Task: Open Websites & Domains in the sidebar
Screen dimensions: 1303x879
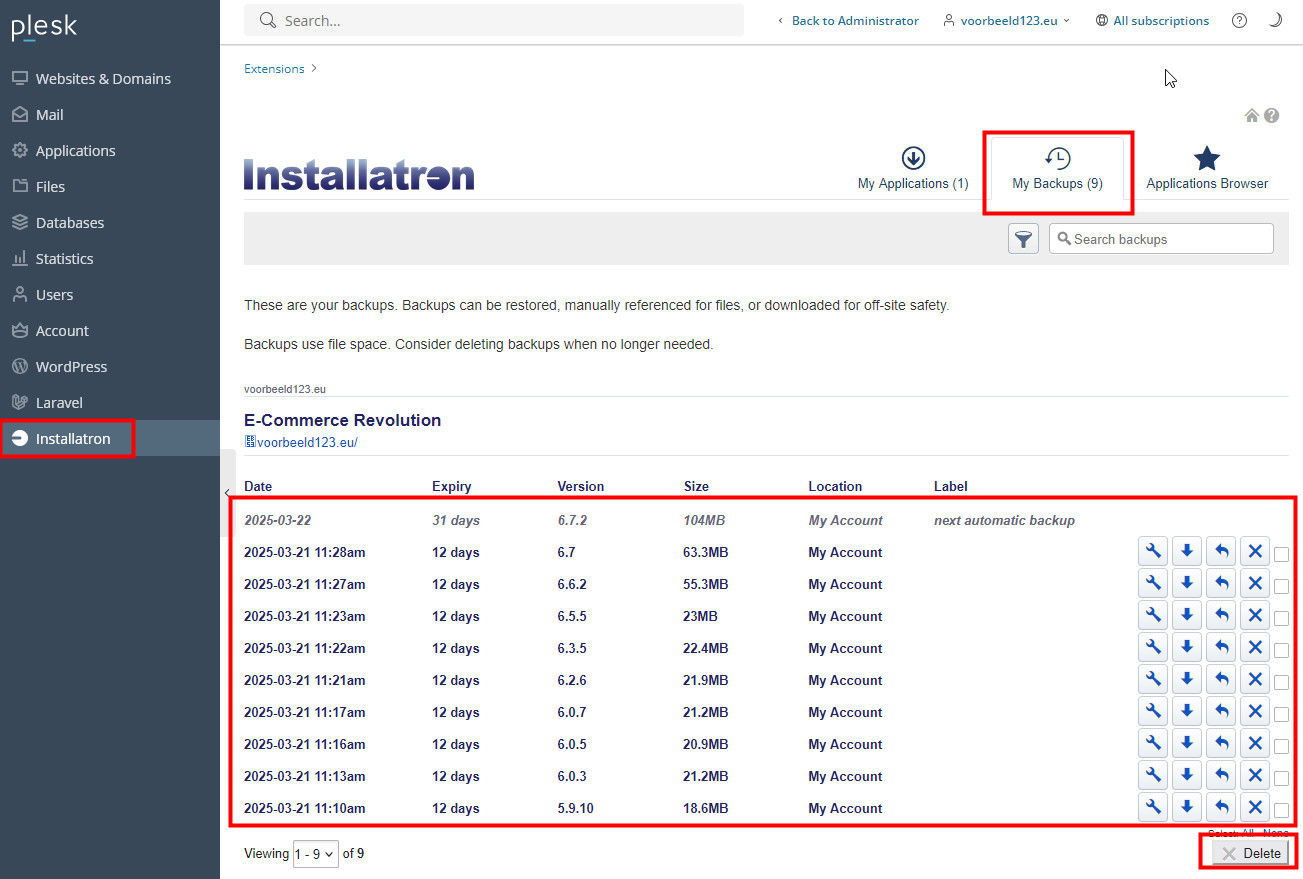Action: pyautogui.click(x=103, y=79)
